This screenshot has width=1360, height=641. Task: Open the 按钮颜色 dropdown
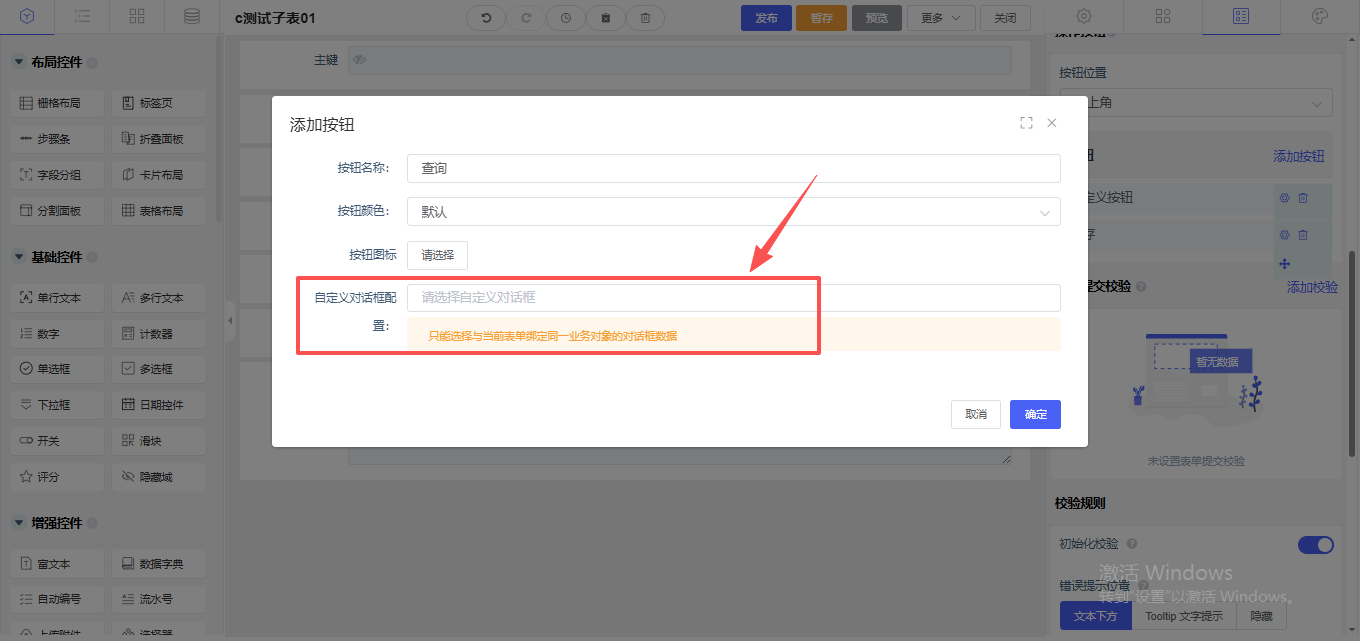(x=733, y=212)
